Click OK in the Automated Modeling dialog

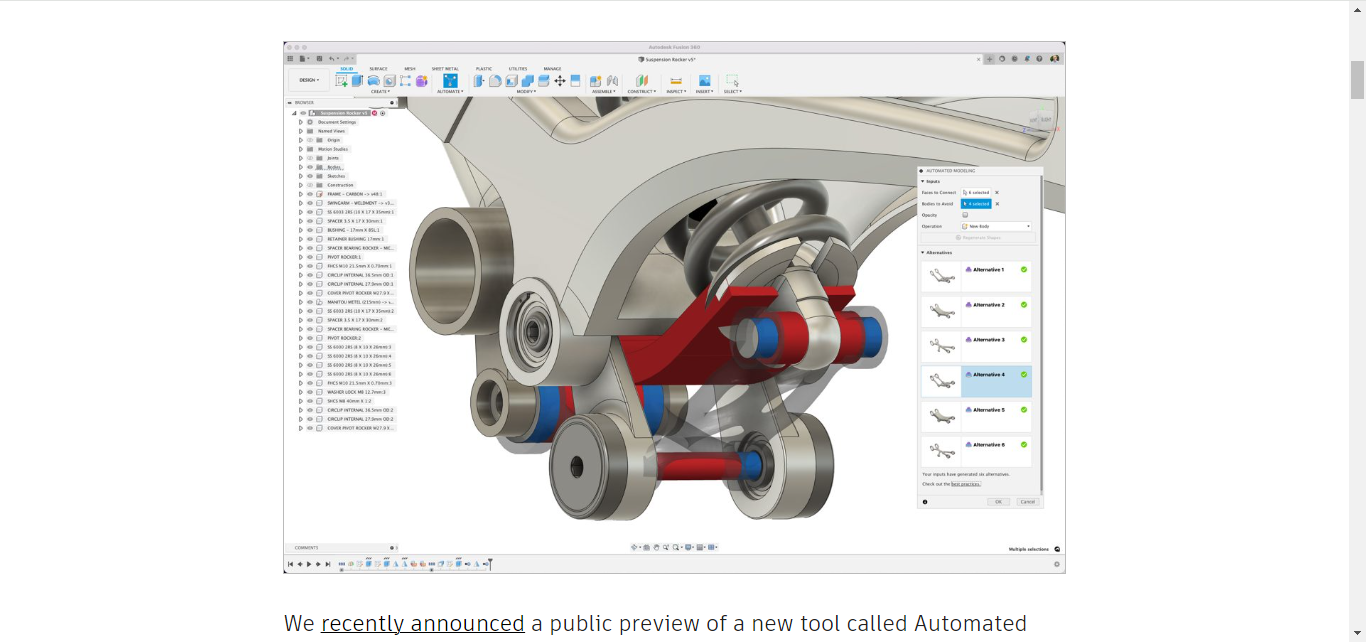tap(999, 502)
